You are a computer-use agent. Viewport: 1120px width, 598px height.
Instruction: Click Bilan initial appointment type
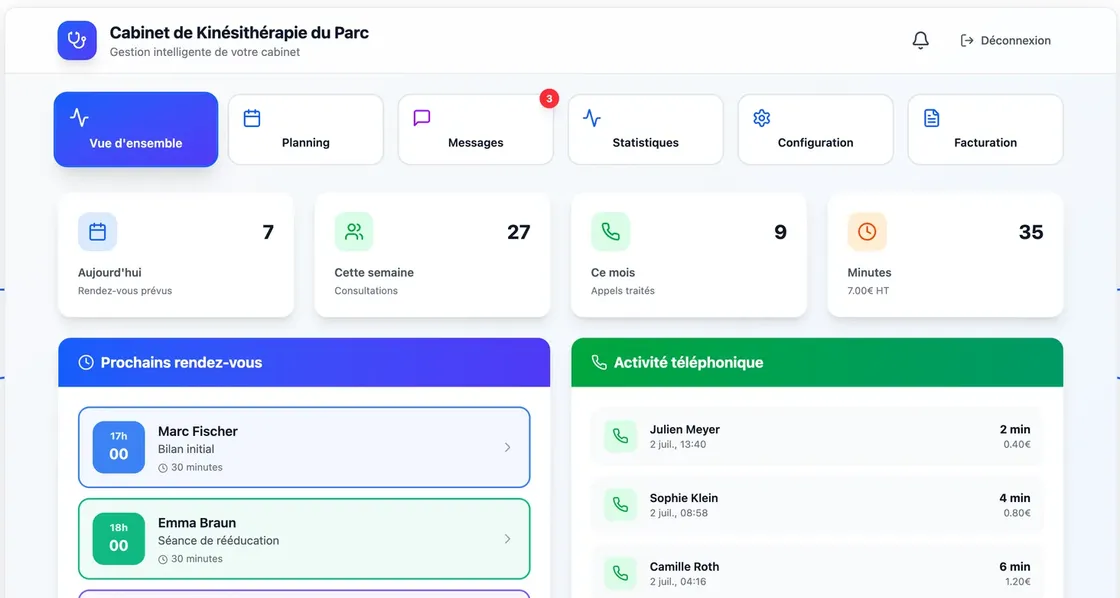186,449
